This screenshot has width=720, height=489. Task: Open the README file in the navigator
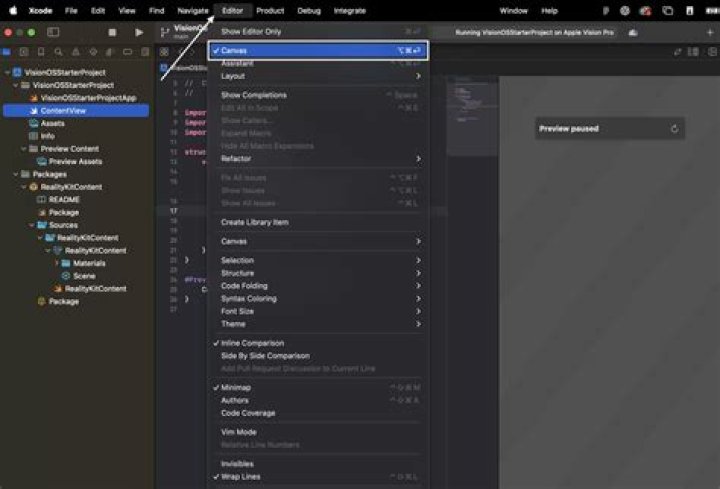point(76,200)
